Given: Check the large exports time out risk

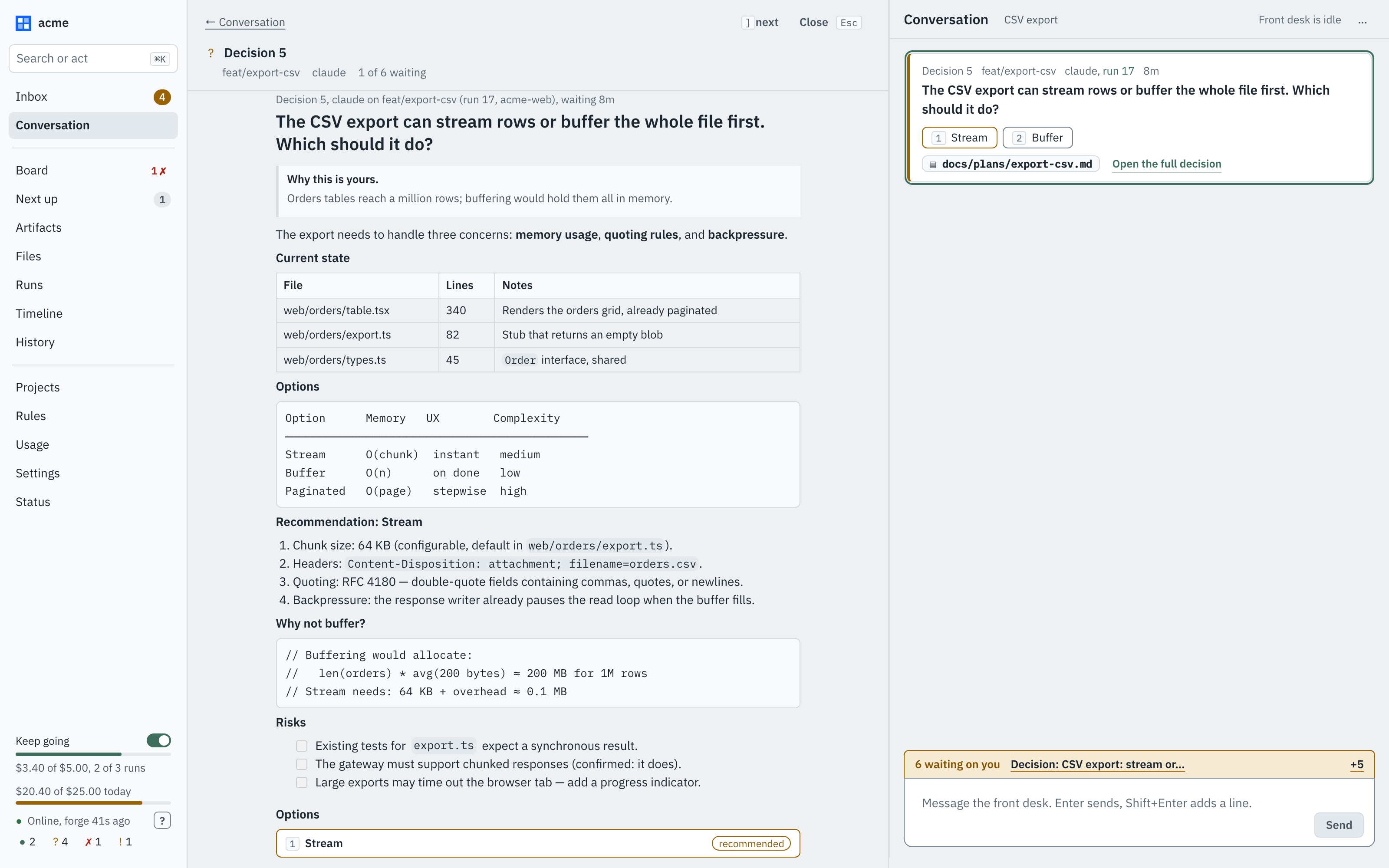Looking at the screenshot, I should [301, 783].
